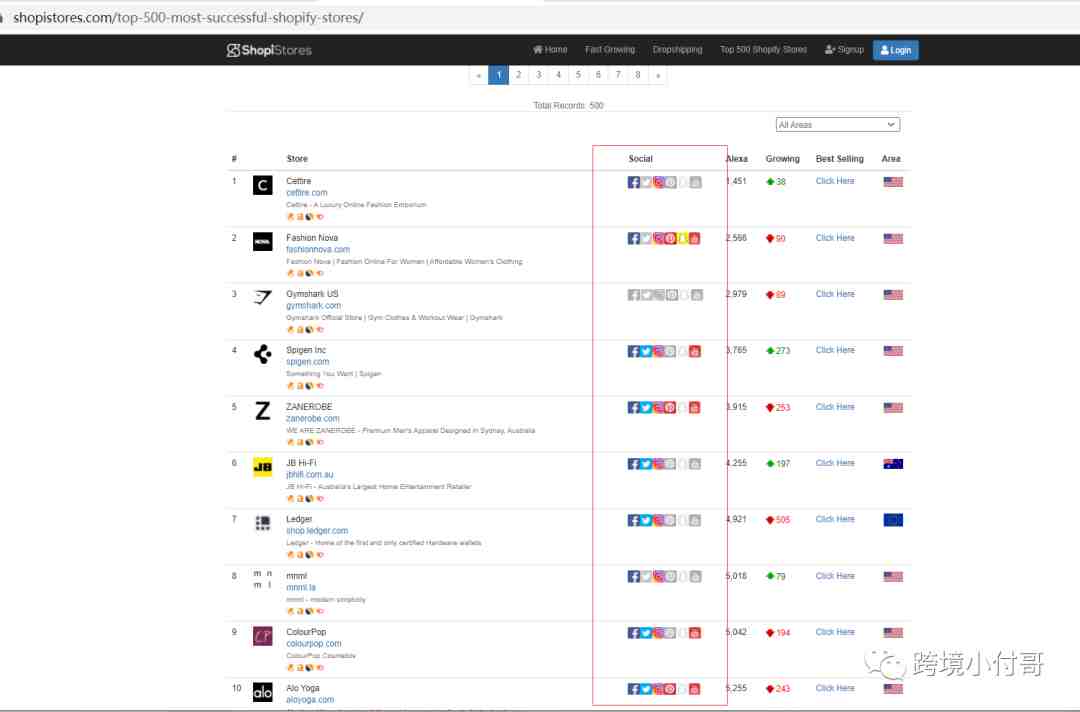Click the Alo Yoga logo
This screenshot has width=1080, height=712.
262,692
